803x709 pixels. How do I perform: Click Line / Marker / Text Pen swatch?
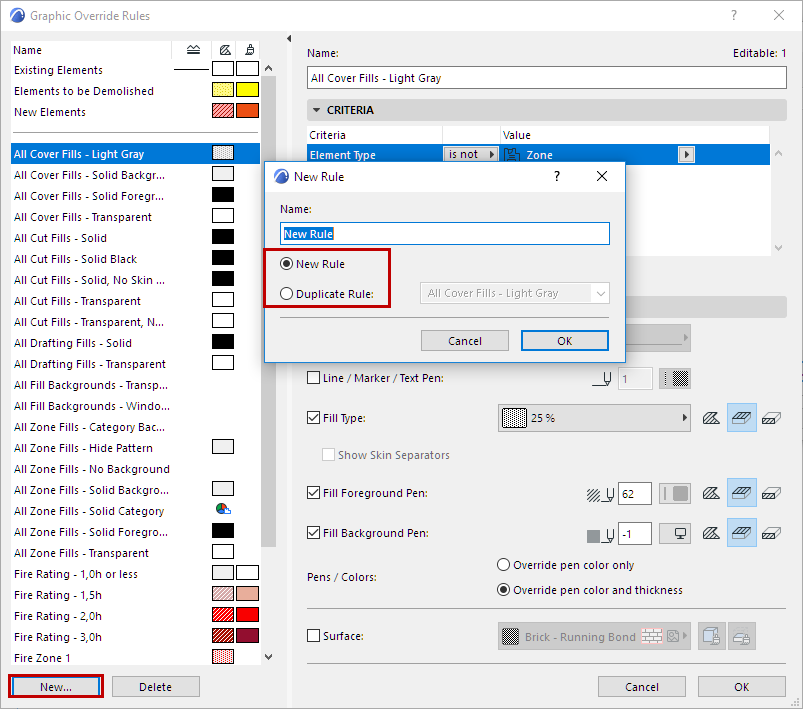tap(674, 379)
